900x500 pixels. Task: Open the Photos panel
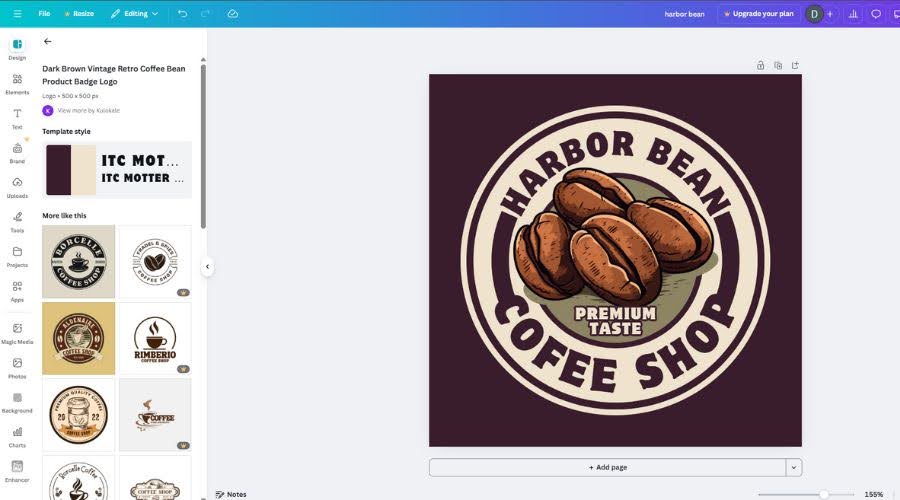[17, 368]
